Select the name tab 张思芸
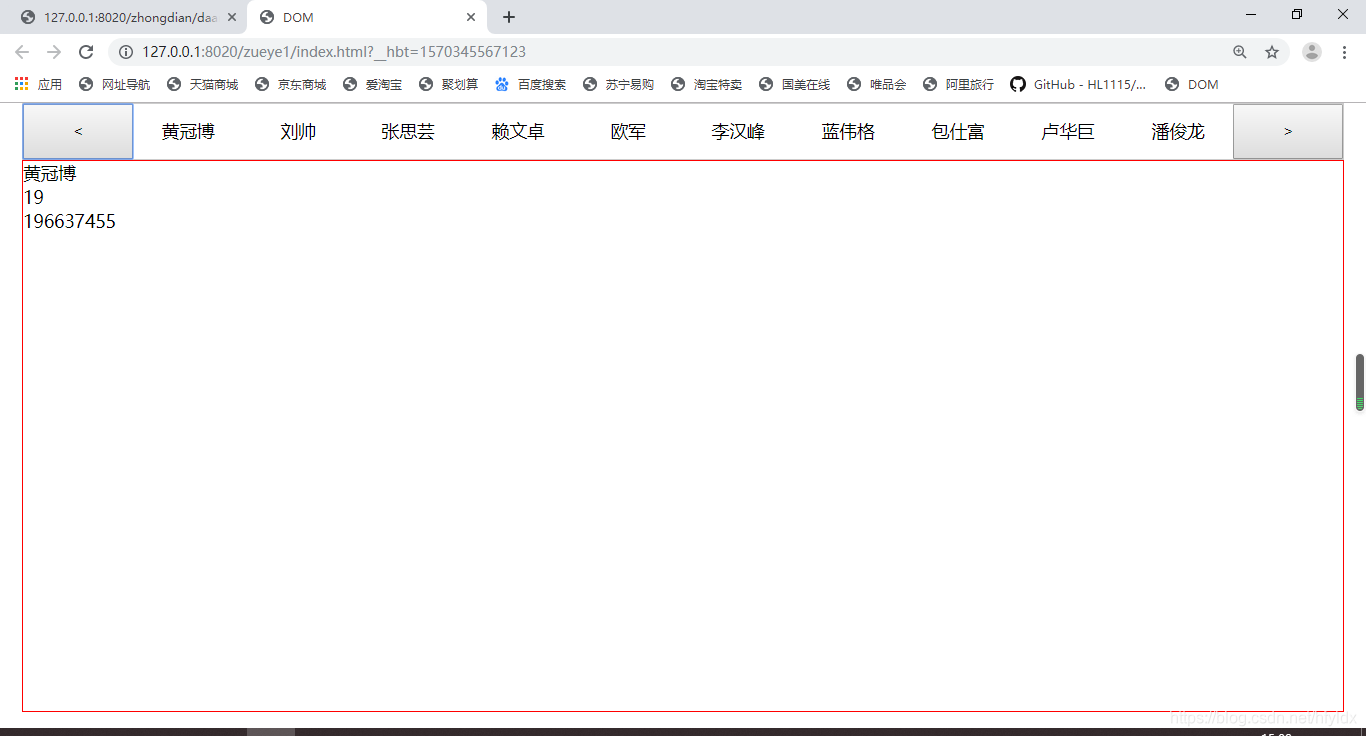 408,131
